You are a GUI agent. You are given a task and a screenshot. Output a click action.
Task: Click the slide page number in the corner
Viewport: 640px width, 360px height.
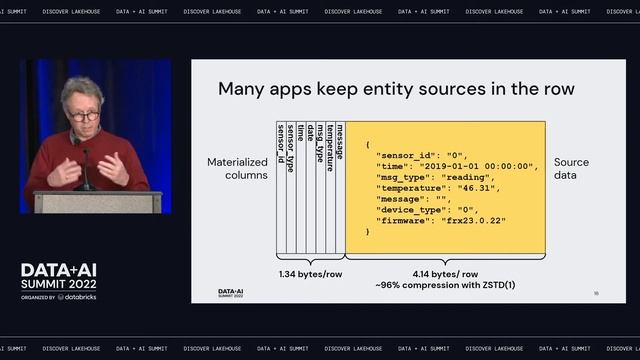click(x=596, y=293)
